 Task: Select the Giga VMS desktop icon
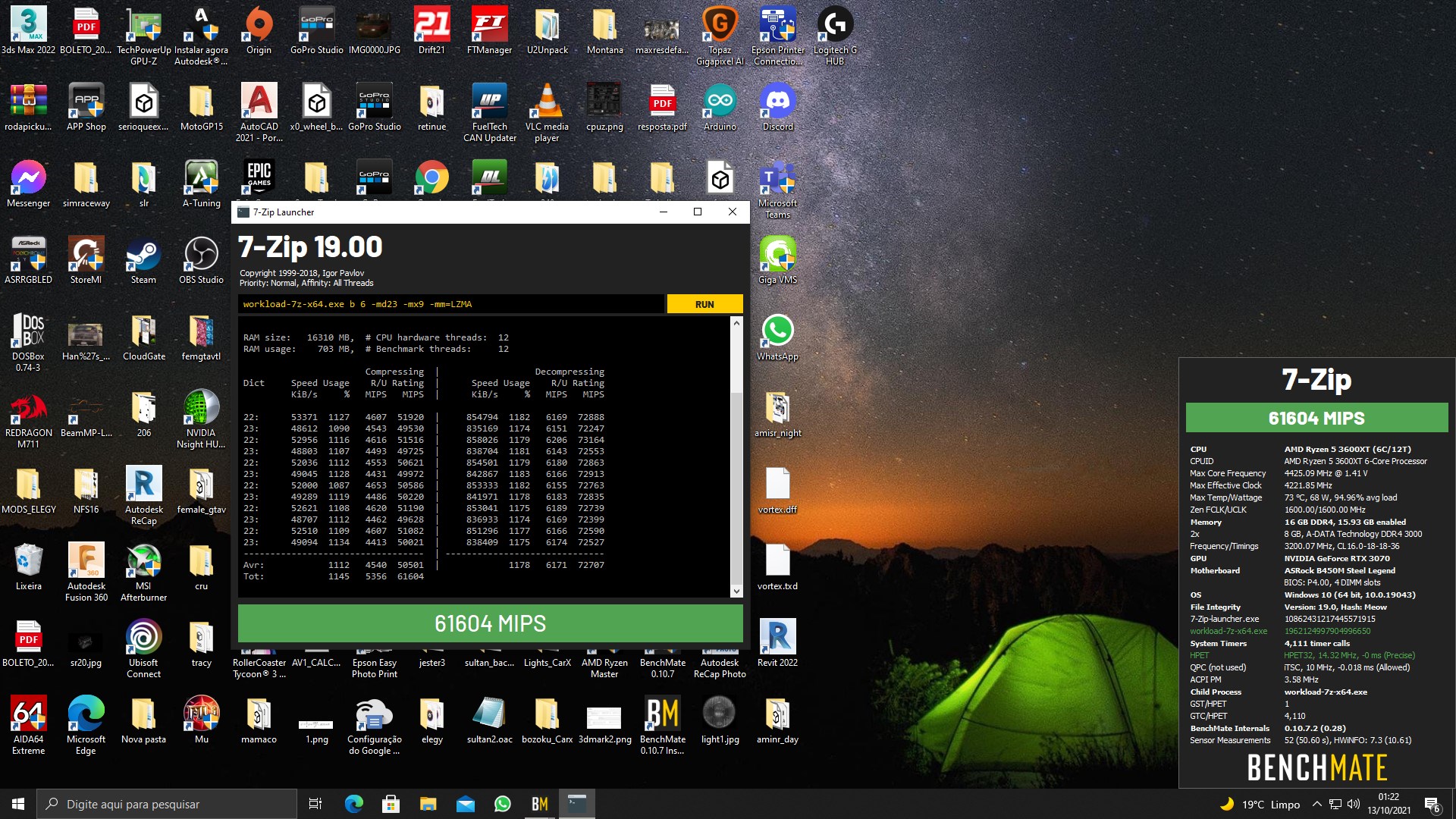(x=777, y=261)
